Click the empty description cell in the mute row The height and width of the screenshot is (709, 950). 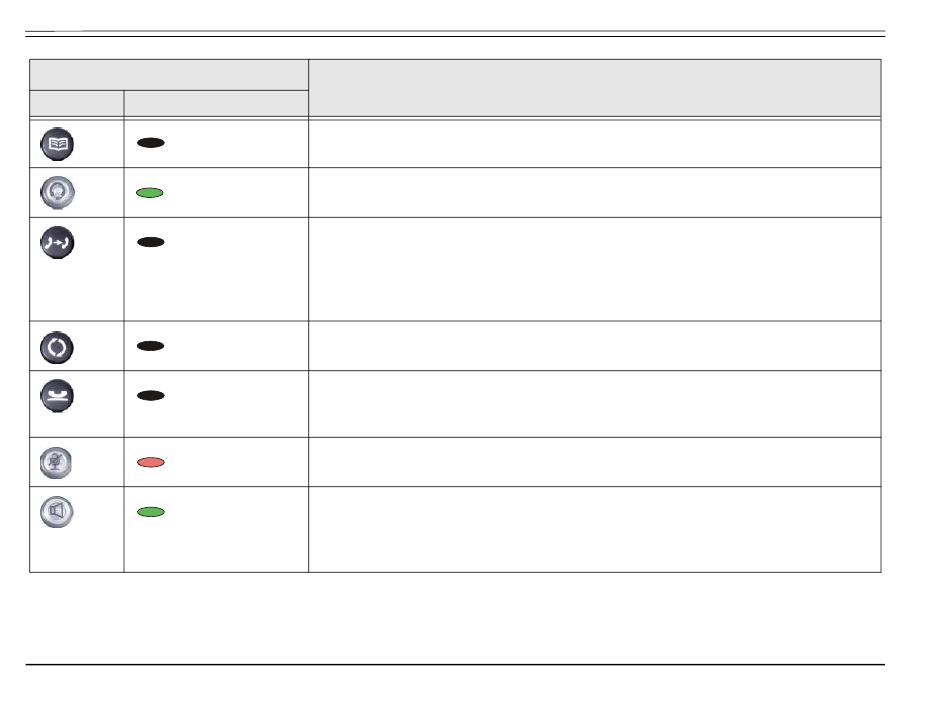coord(594,462)
